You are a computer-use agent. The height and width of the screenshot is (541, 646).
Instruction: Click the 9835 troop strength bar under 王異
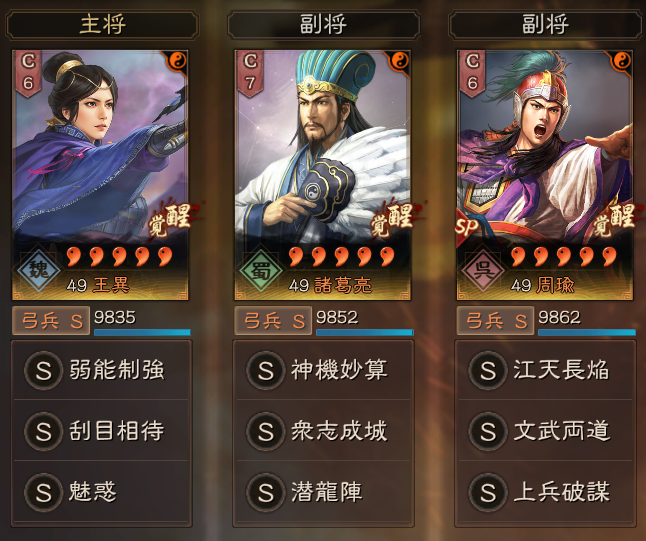pos(142,332)
